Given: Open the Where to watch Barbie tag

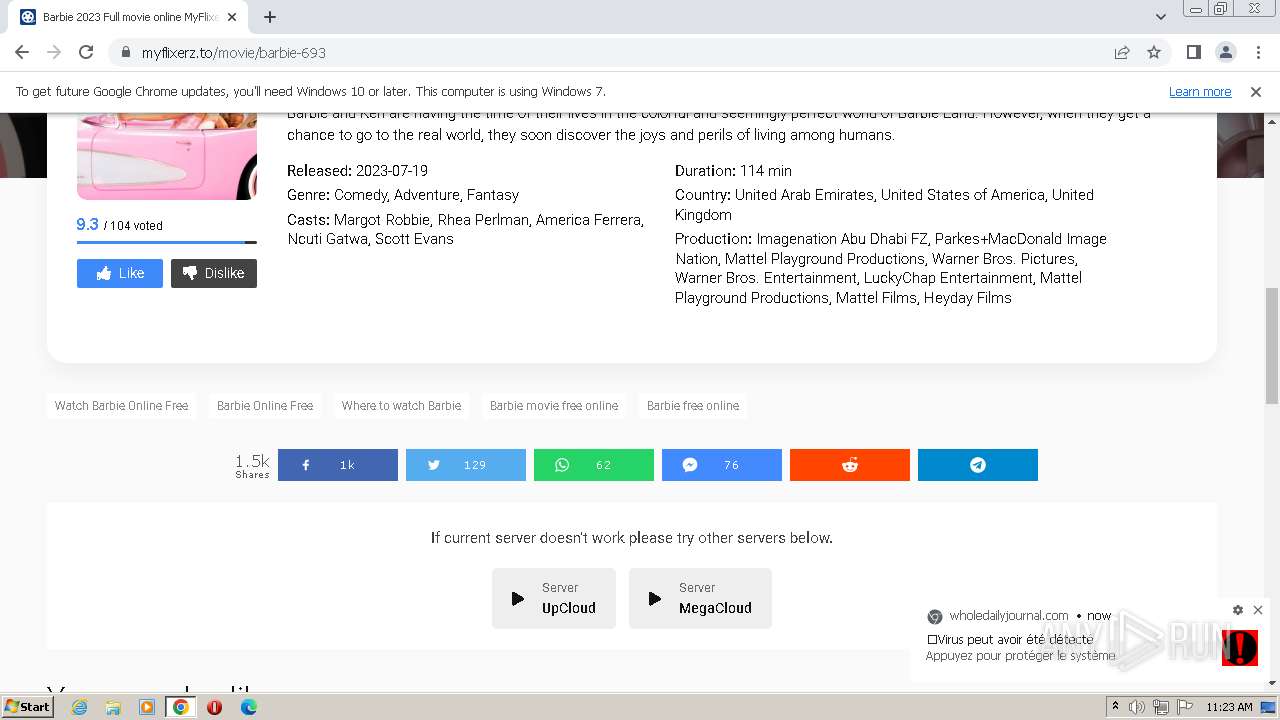Looking at the screenshot, I should [401, 406].
